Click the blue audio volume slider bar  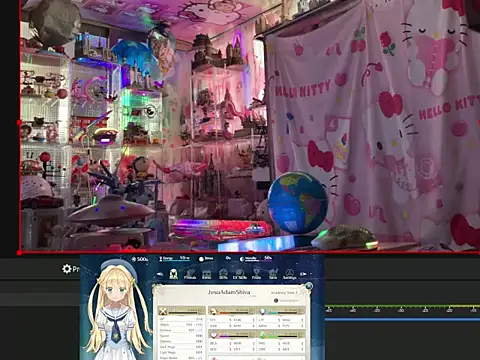(402, 319)
